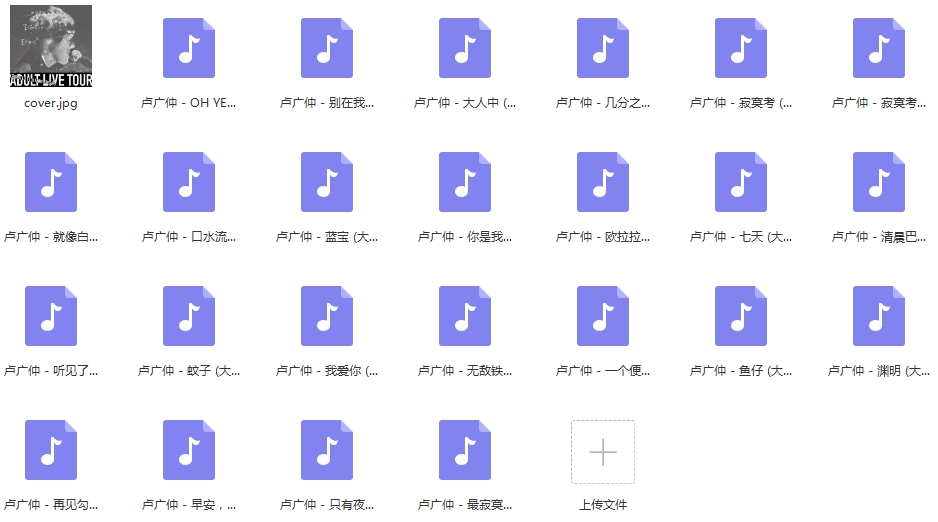Select the music file 卢广仲 - 蚊子 (大...
938x522 pixels.
(189, 316)
